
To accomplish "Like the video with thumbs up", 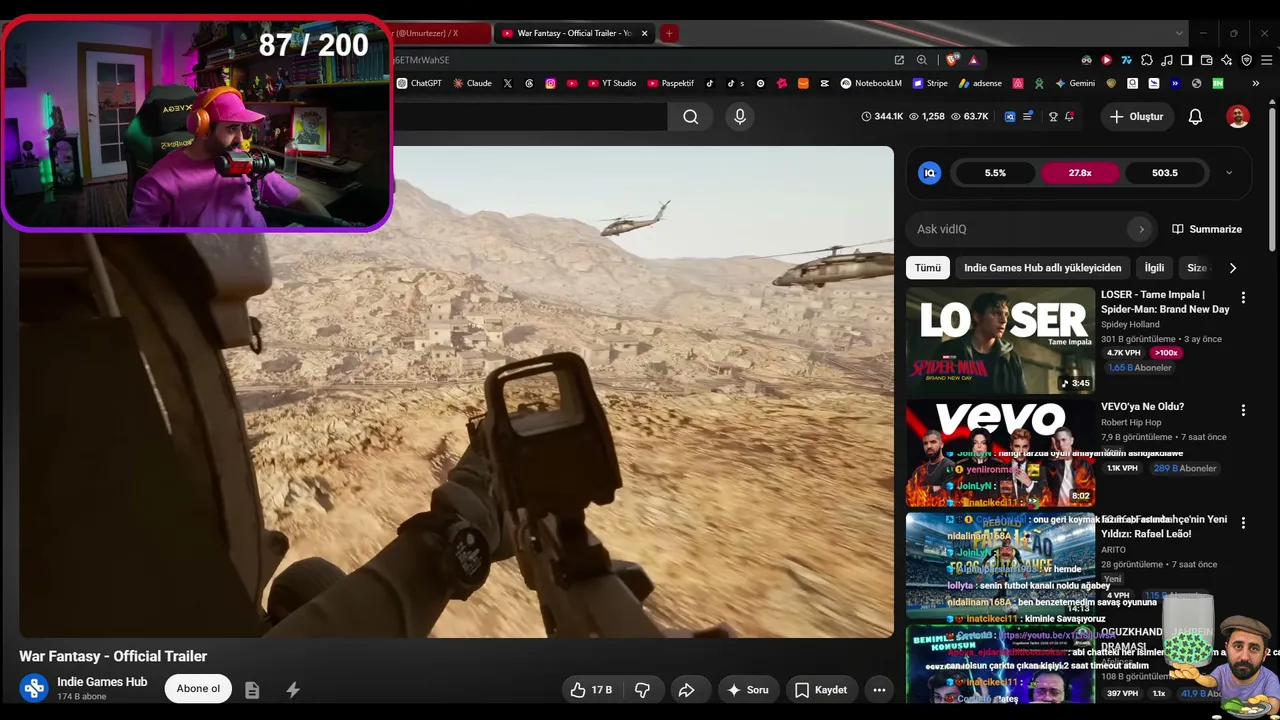I will (591, 690).
